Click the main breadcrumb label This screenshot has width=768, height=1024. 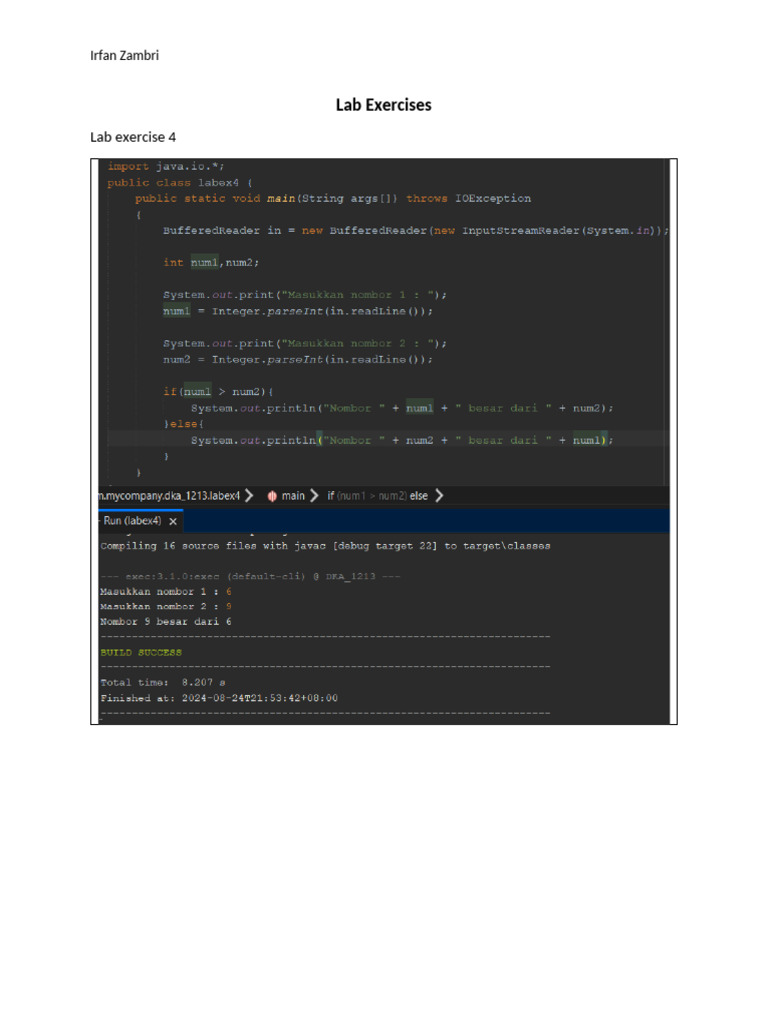click(293, 495)
